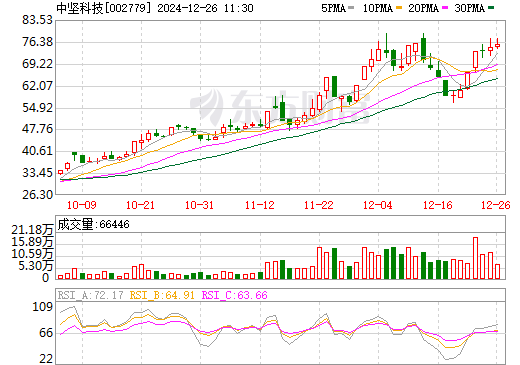Image resolution: width=520 pixels, height=365 pixels.
Task: Click the rightmost red volume bar
Action: (x=497, y=271)
